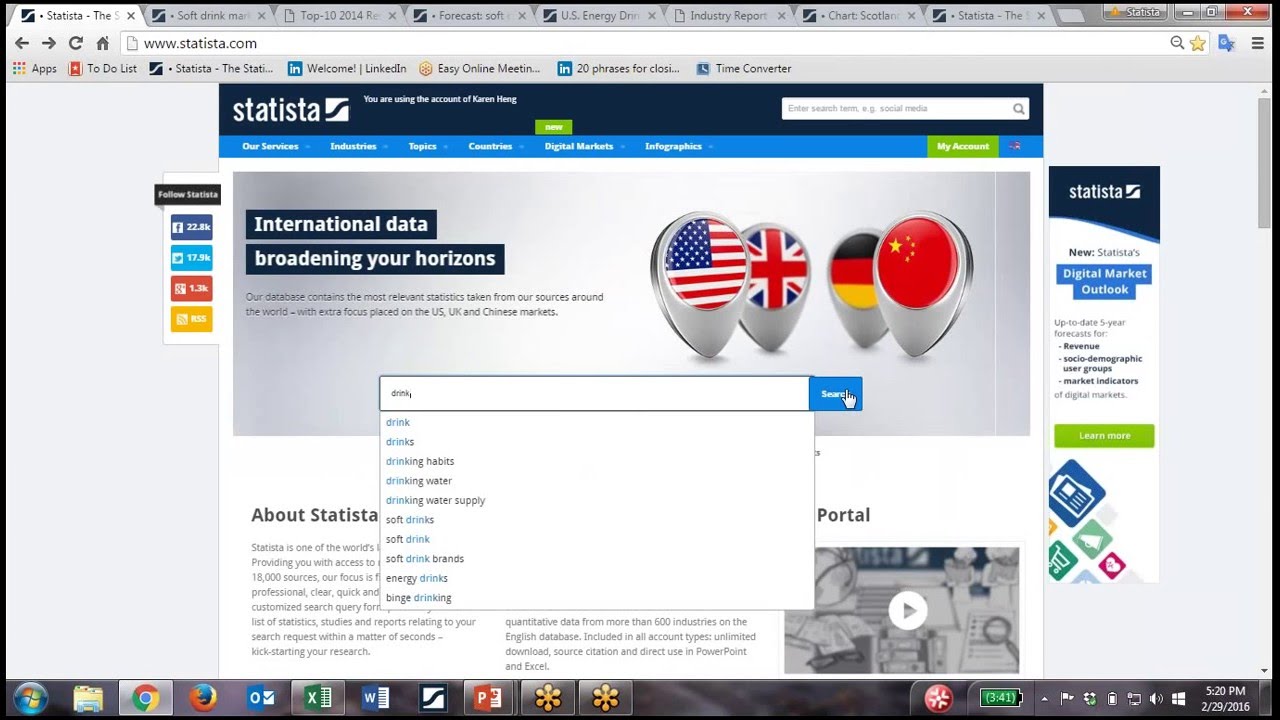Click the Digital Market Outlook ad heading
The height and width of the screenshot is (720, 1280).
[1104, 281]
